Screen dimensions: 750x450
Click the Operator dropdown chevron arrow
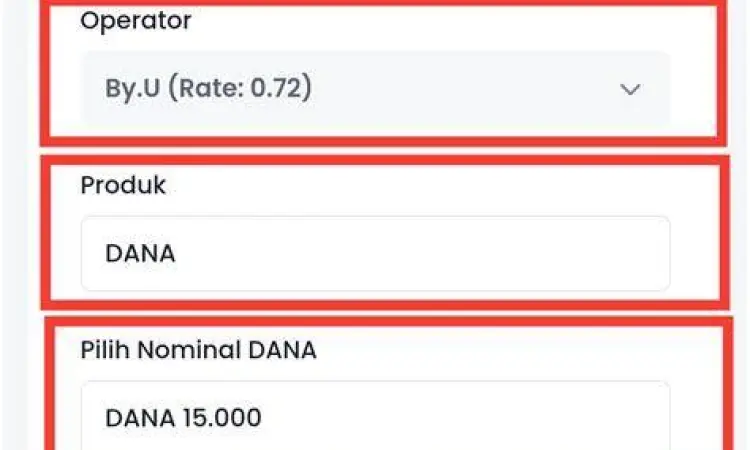(x=629, y=89)
